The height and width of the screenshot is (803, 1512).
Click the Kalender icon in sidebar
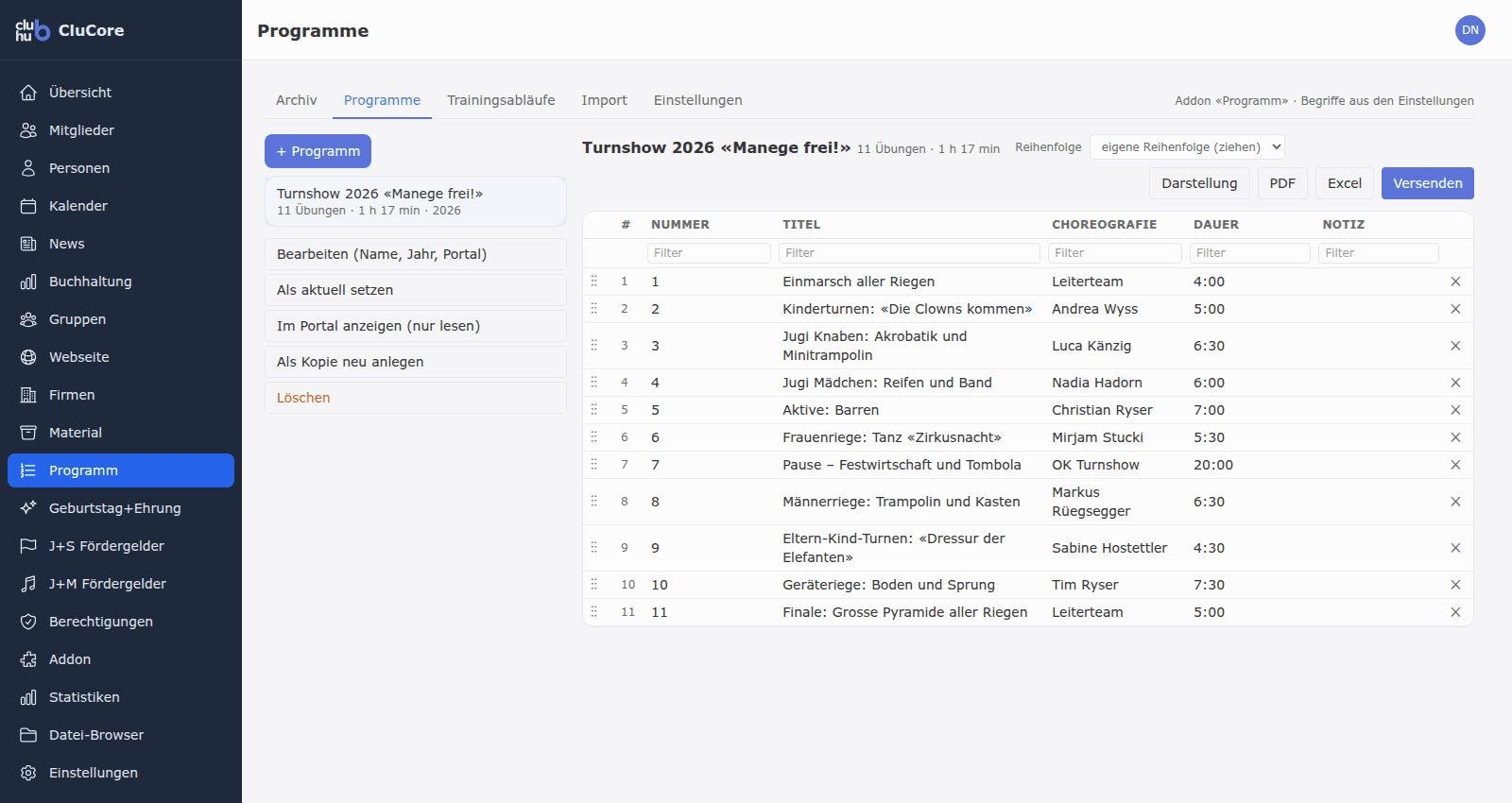point(28,206)
